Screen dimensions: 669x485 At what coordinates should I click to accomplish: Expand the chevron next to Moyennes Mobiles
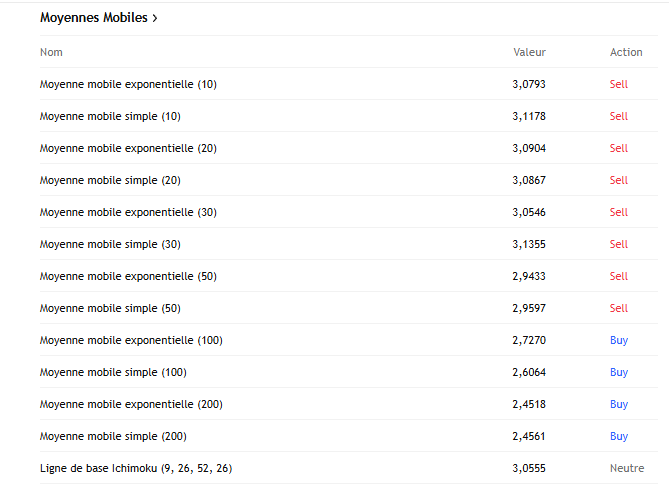(x=155, y=18)
